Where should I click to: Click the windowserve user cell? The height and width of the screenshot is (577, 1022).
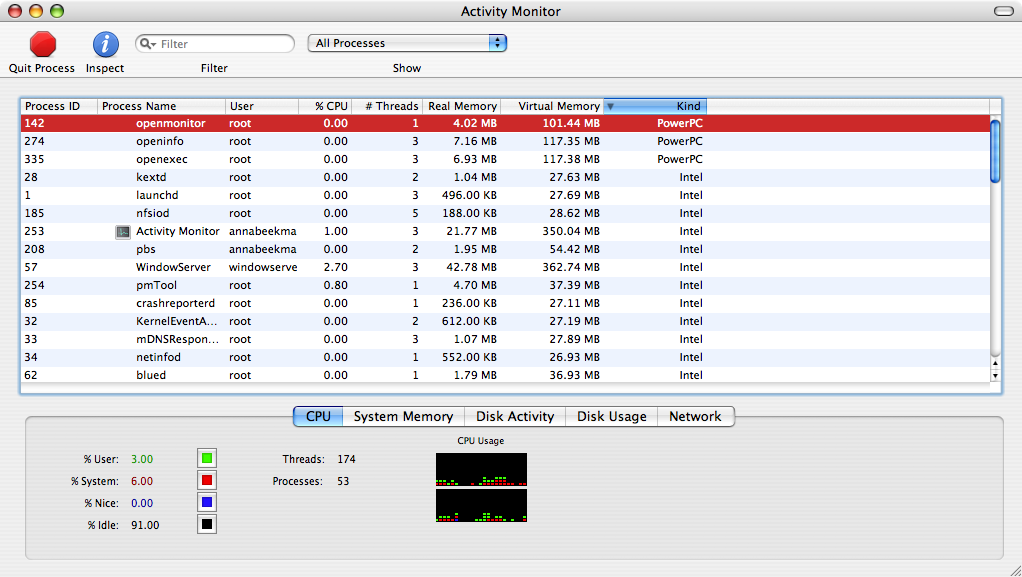[x=263, y=267]
